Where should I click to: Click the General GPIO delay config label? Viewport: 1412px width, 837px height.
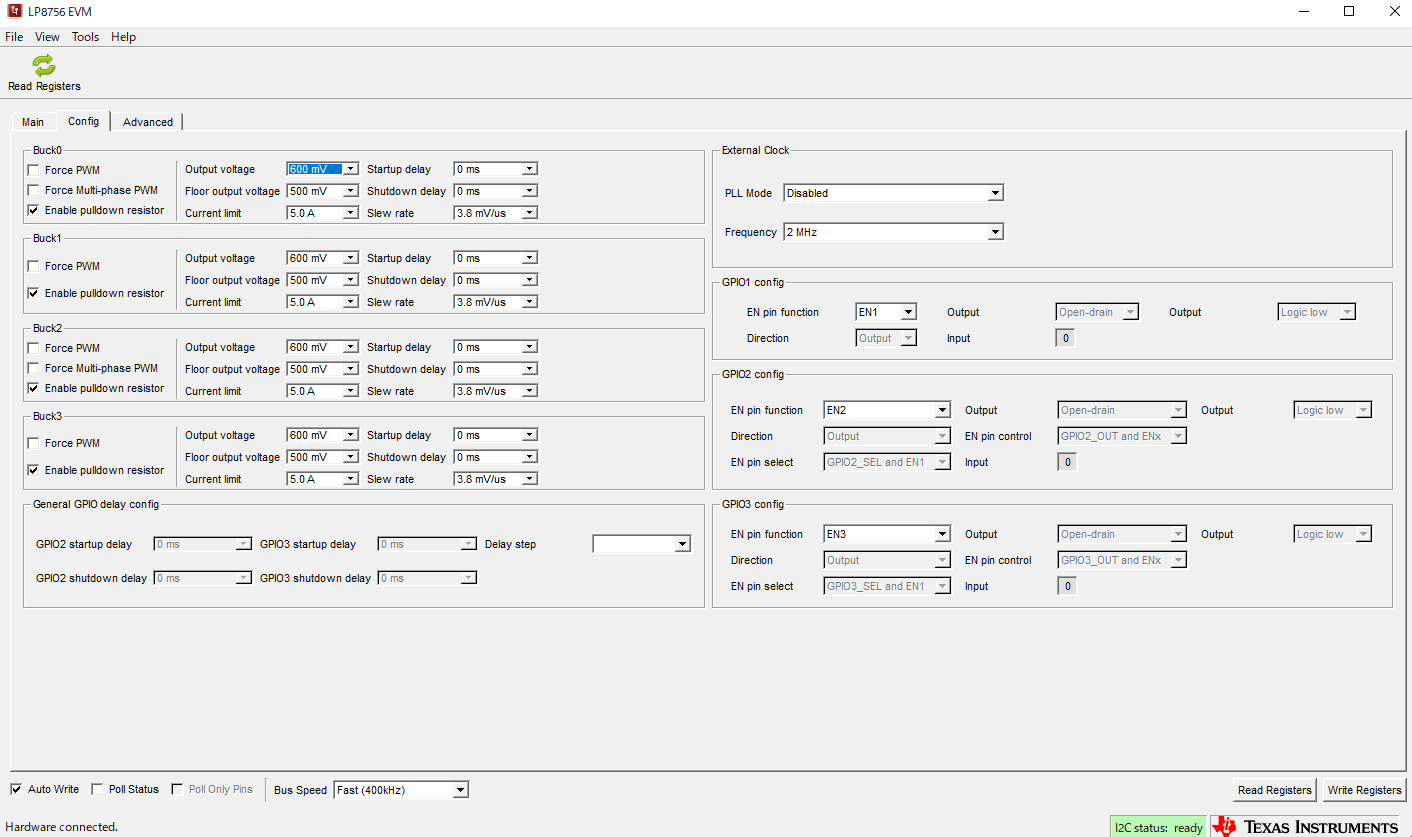(x=96, y=504)
